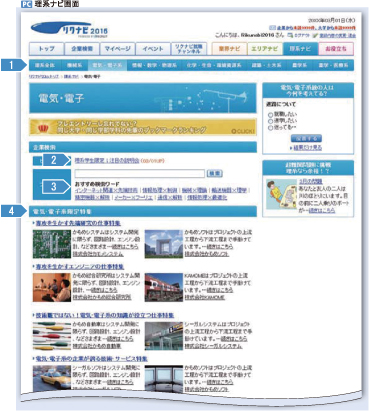Open the 企業検索 tab
369x411 pixels.
82,49
